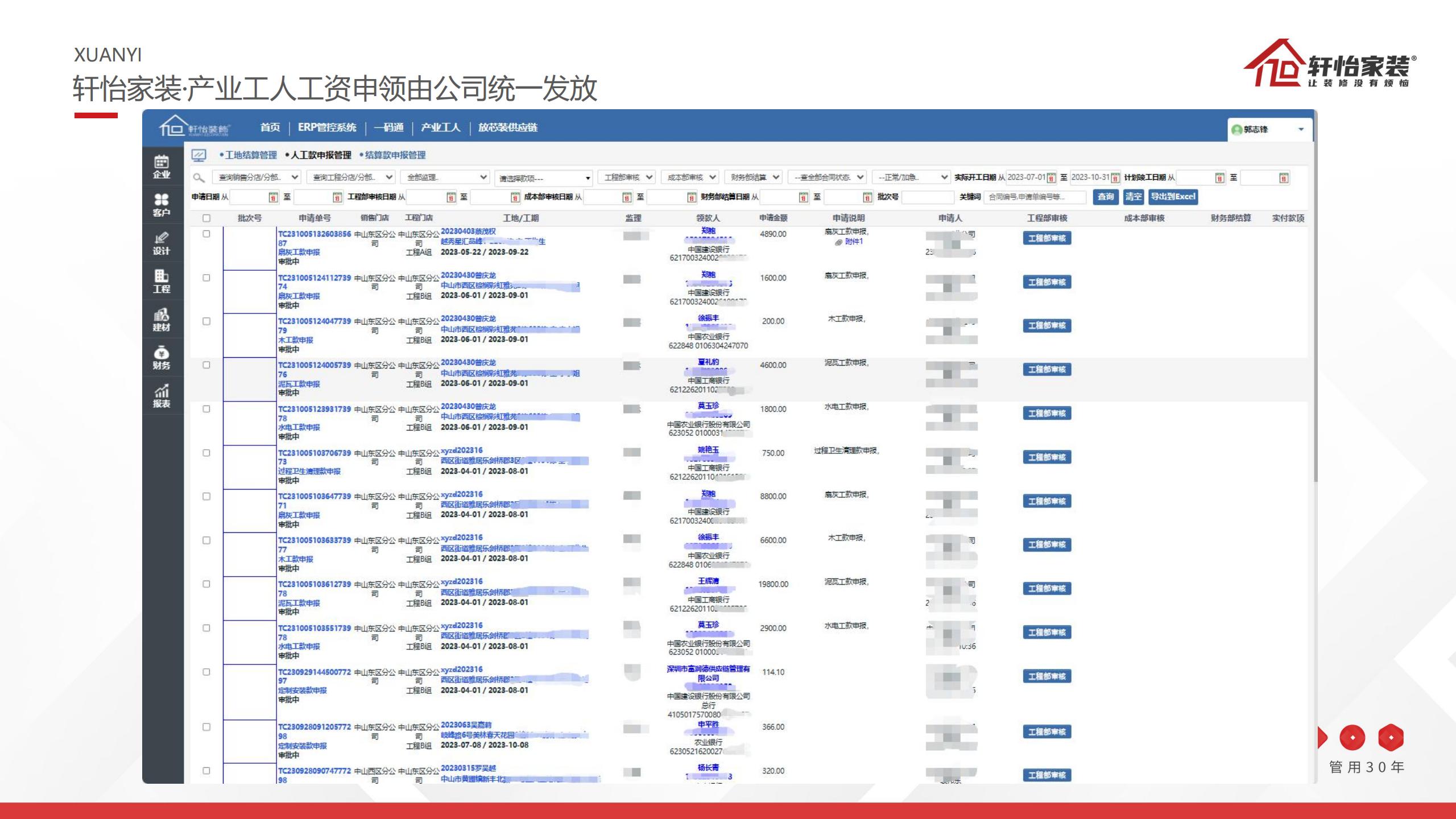1456x819 pixels.
Task: Open calendar for 财务部结算日期 start date
Action: click(803, 197)
